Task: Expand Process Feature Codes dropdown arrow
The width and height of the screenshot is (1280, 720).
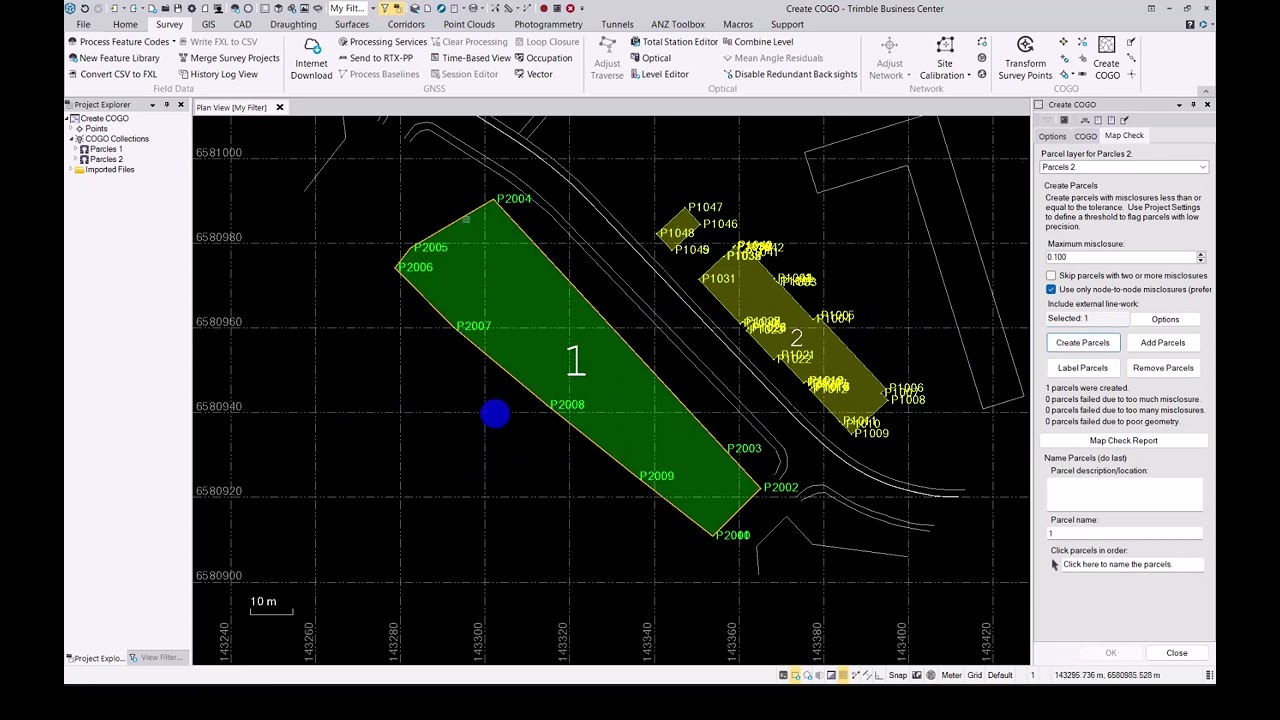Action: (174, 42)
